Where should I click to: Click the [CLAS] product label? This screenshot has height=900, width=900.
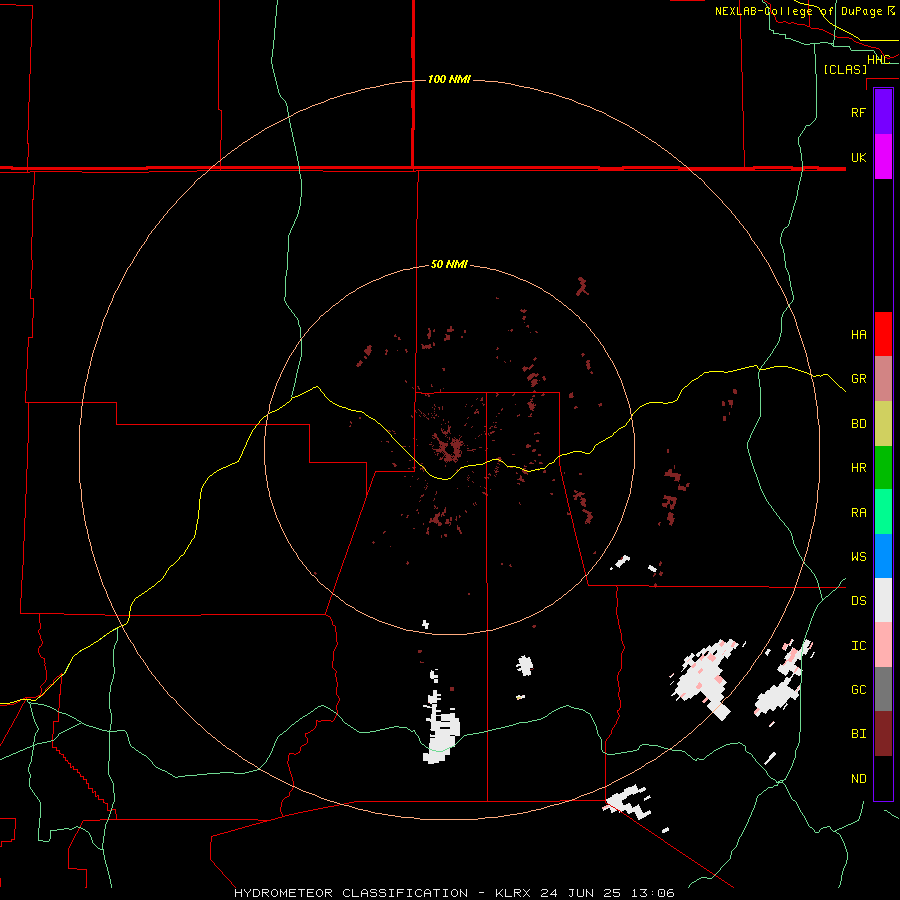(x=845, y=69)
